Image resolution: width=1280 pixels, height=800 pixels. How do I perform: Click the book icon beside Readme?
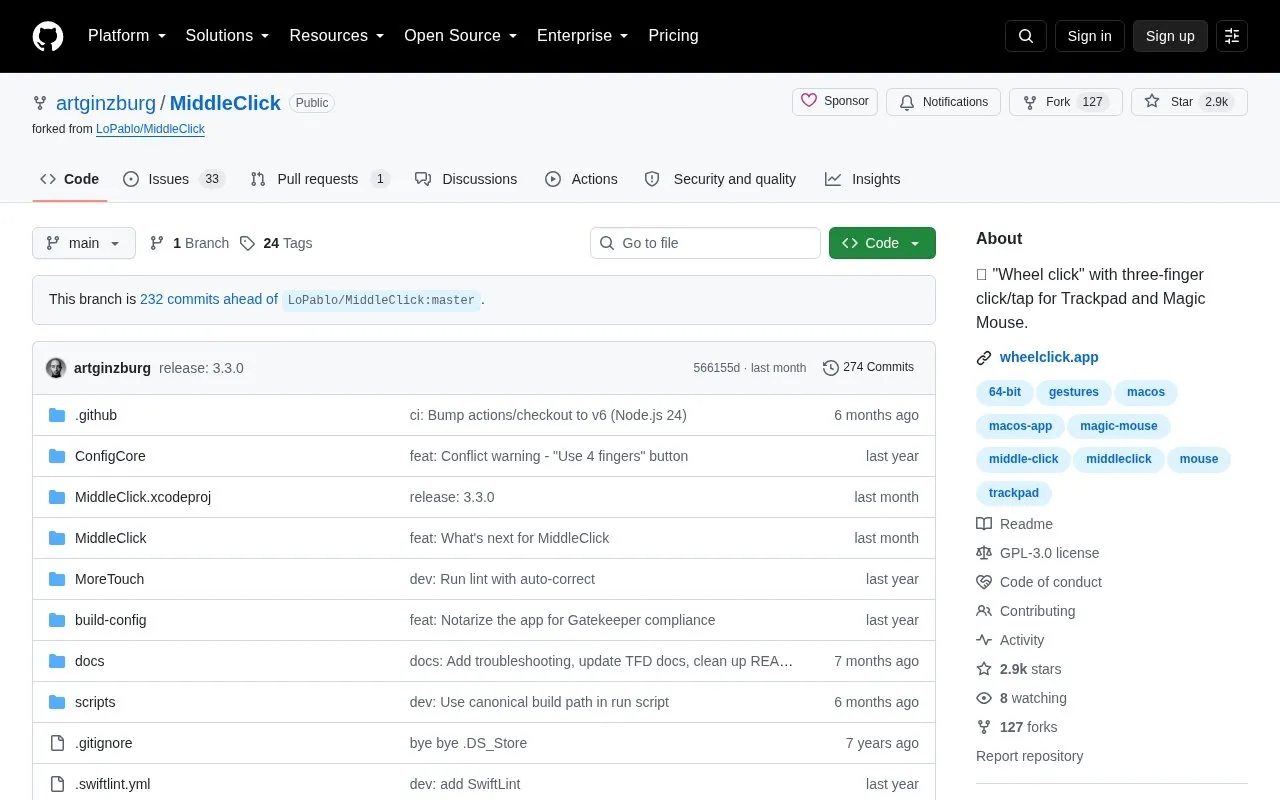984,524
